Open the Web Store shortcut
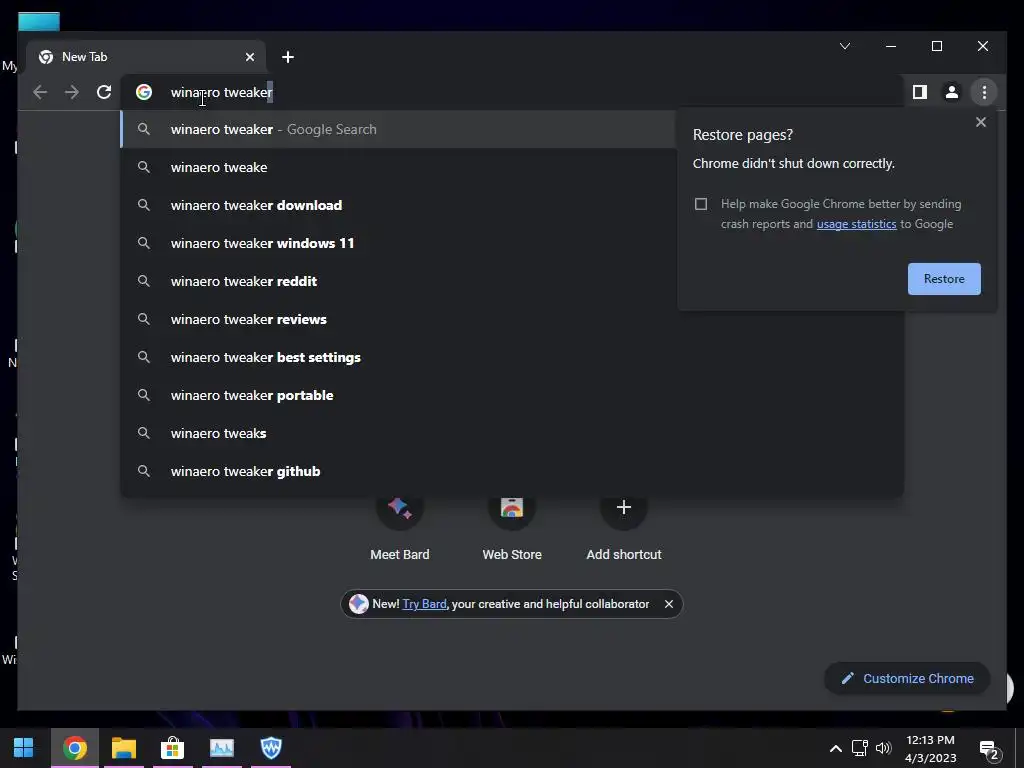 coord(512,526)
